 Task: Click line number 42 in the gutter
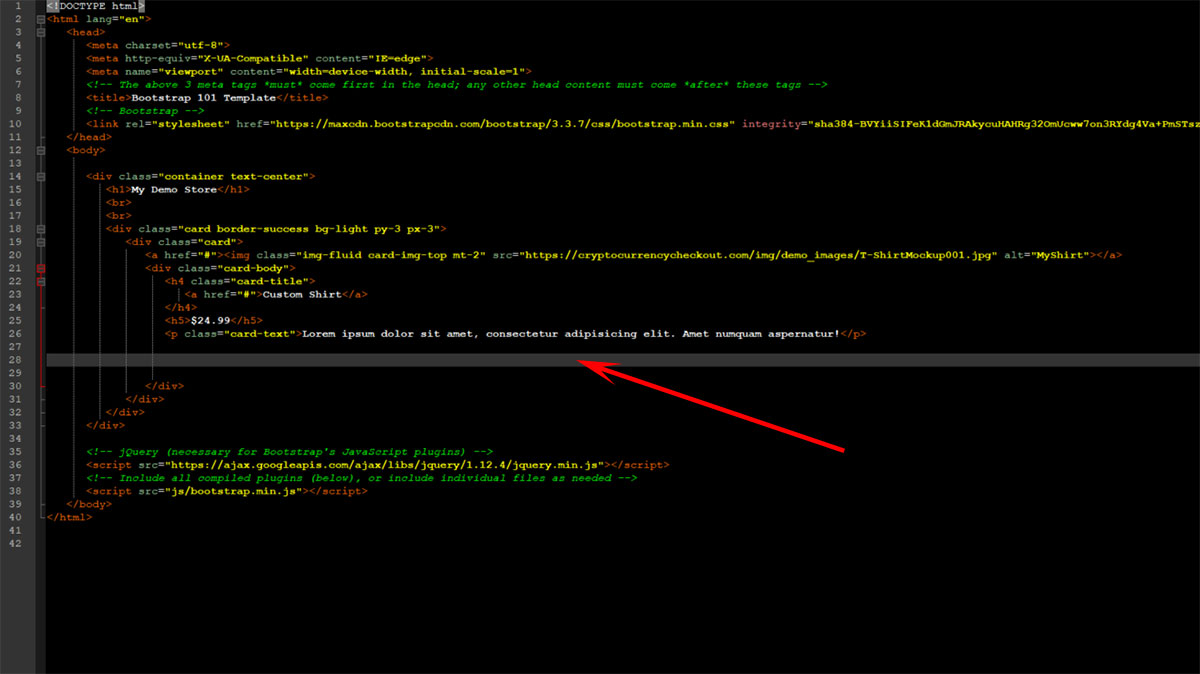tap(15, 543)
